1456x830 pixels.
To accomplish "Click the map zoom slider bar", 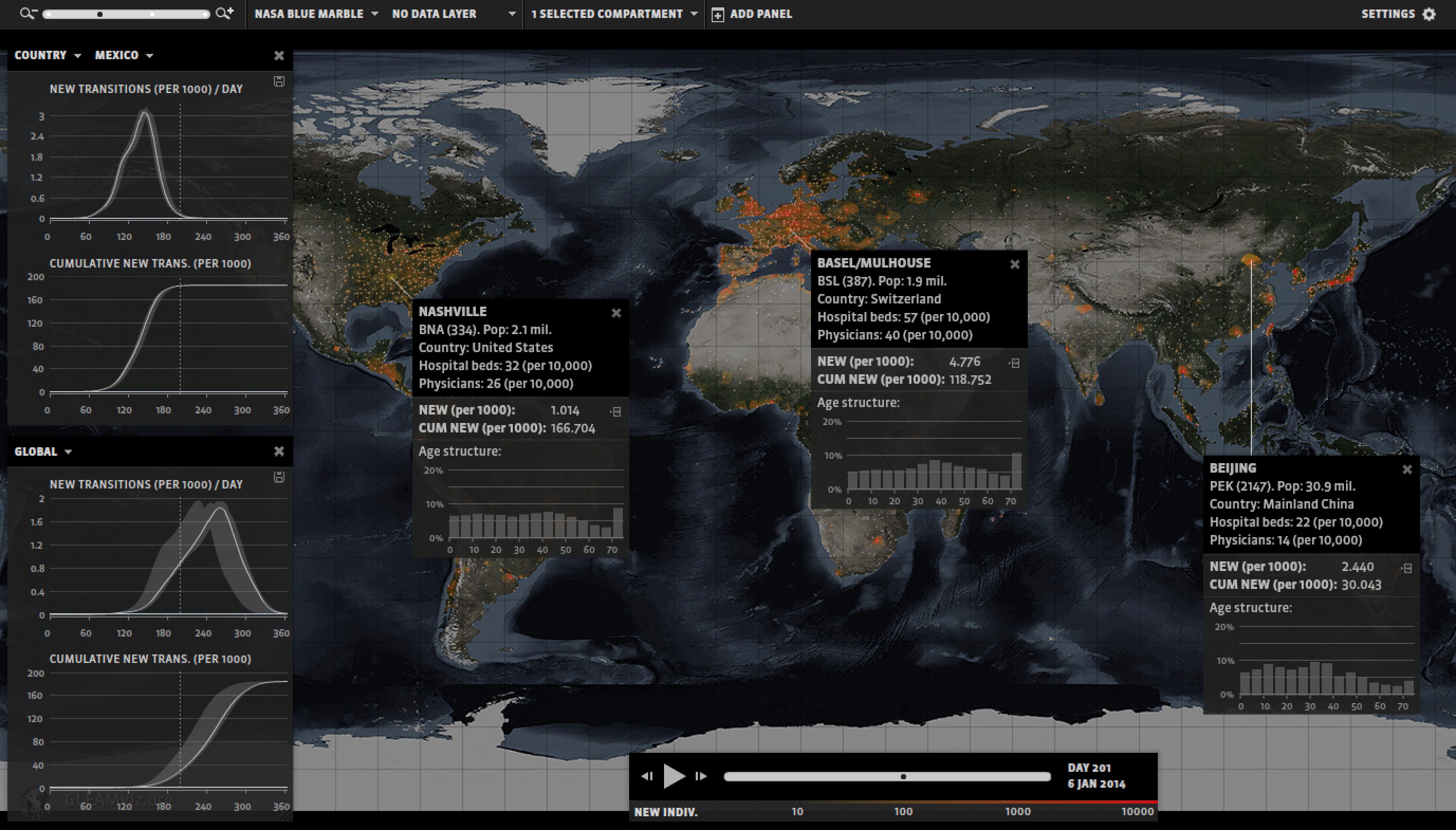I will tap(126, 14).
